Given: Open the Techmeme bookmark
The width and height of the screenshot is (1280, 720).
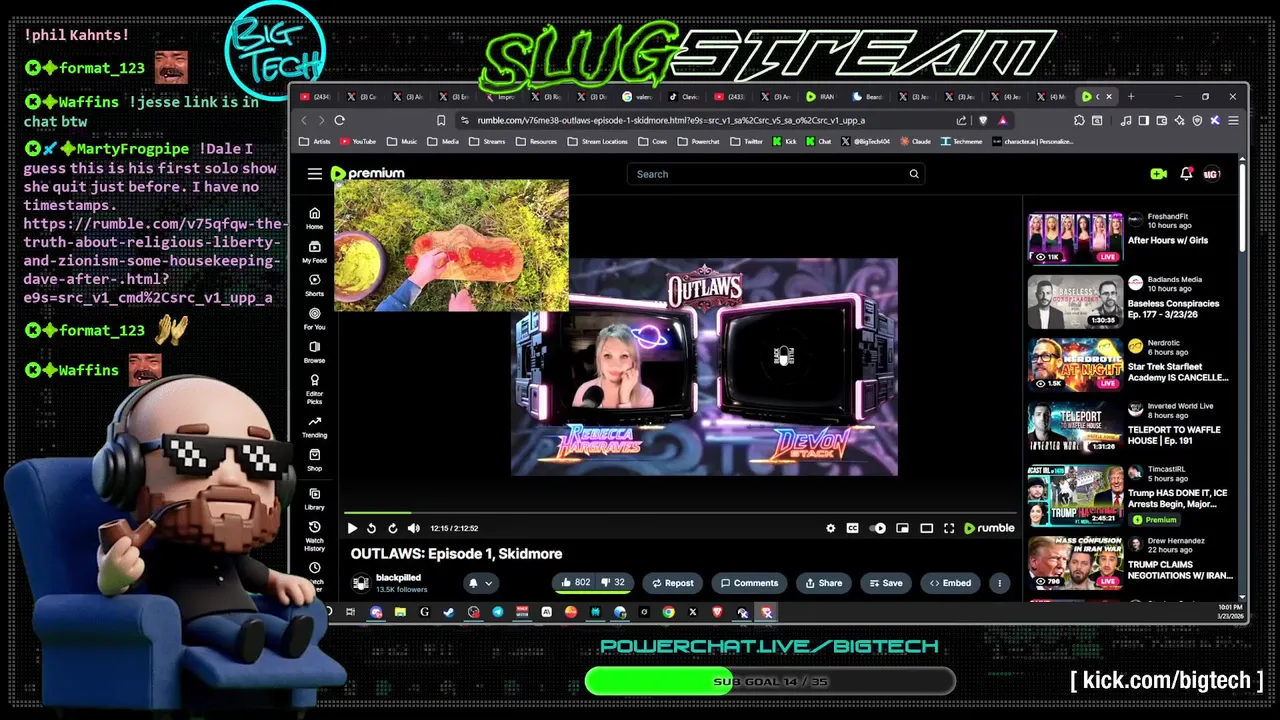Looking at the screenshot, I should pyautogui.click(x=961, y=141).
